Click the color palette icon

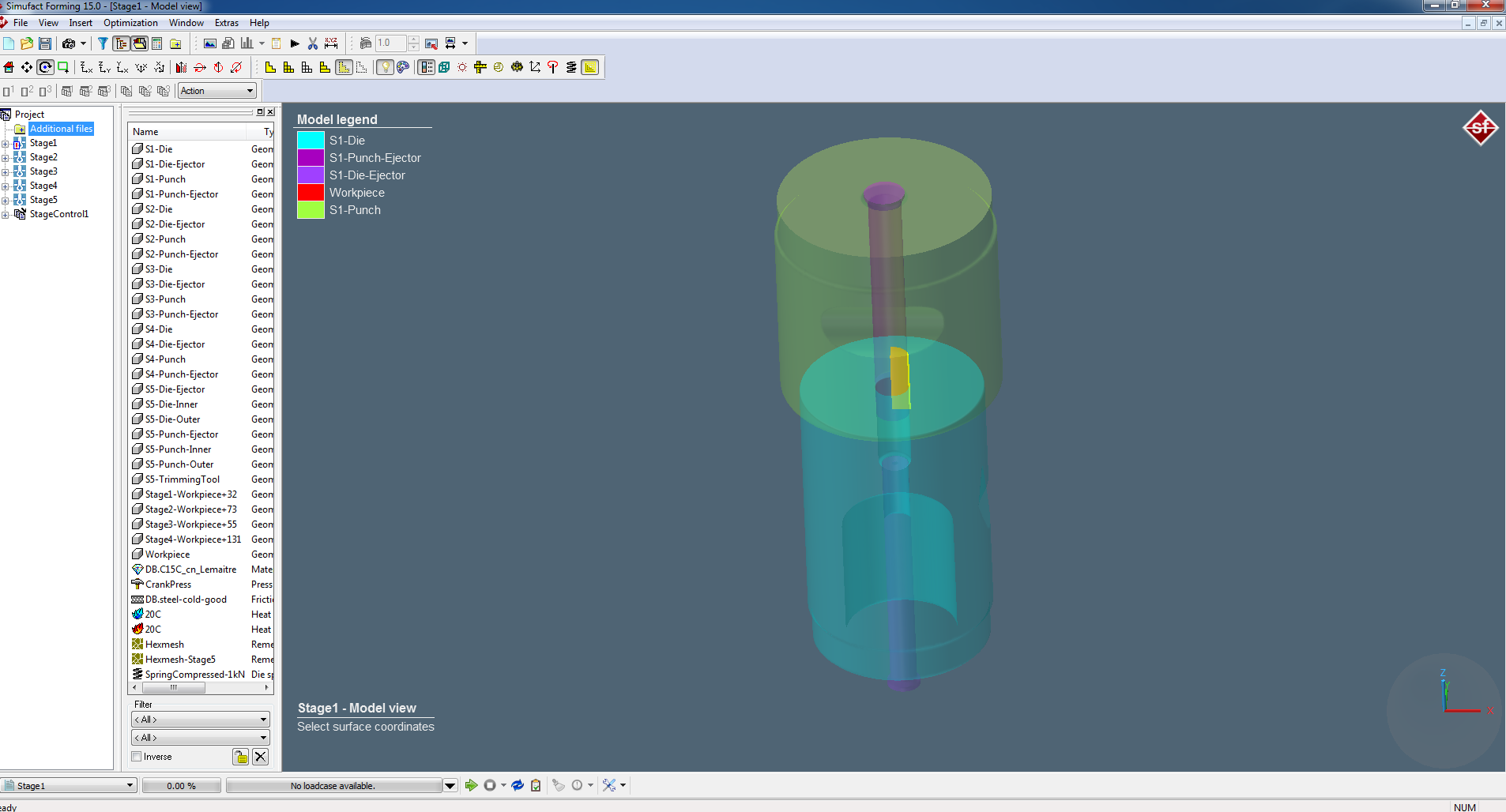click(403, 67)
